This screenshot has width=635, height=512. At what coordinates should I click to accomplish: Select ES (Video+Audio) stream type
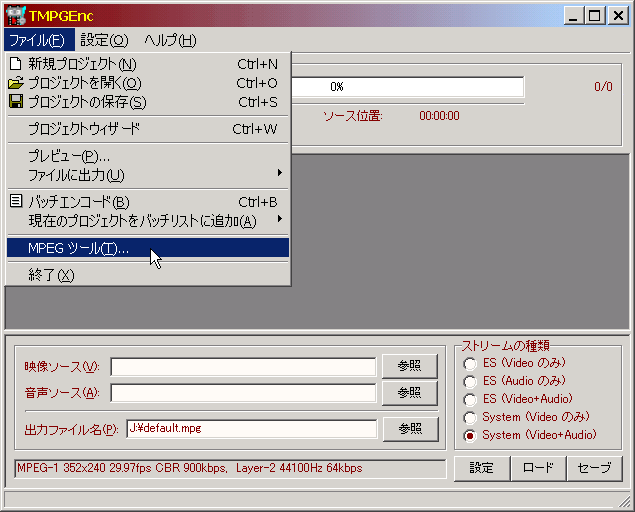coord(518,399)
